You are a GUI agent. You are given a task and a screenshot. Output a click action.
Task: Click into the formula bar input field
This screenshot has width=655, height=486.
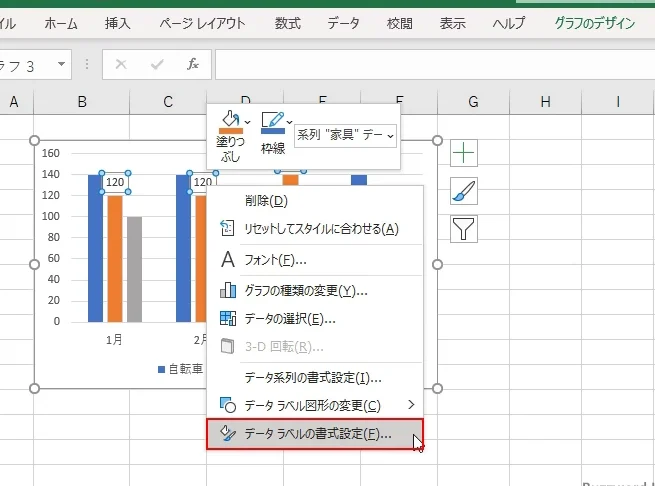(x=435, y=64)
